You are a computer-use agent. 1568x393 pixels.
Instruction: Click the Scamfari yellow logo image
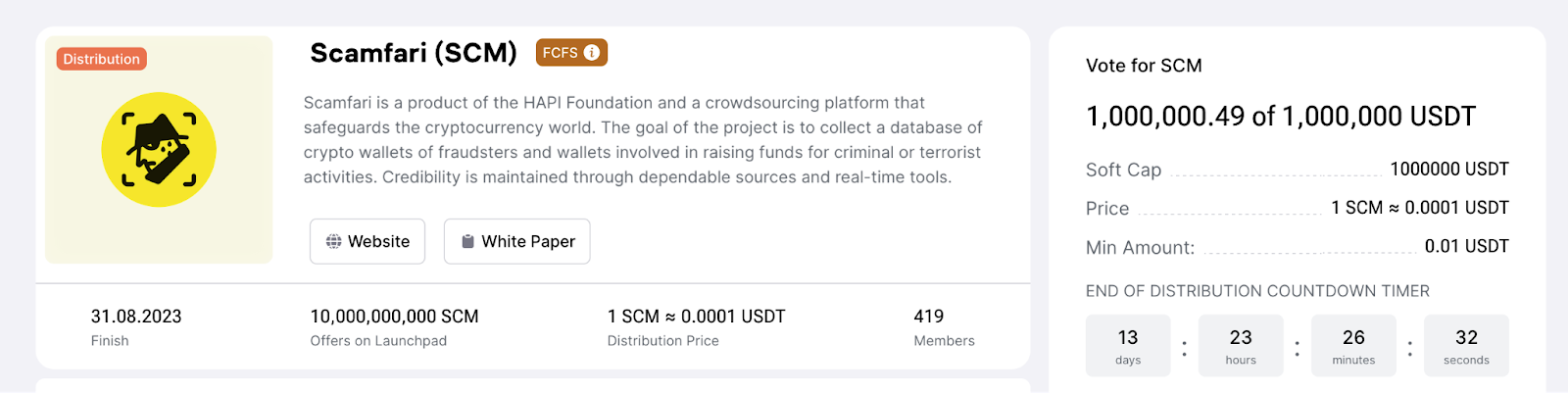(x=159, y=150)
